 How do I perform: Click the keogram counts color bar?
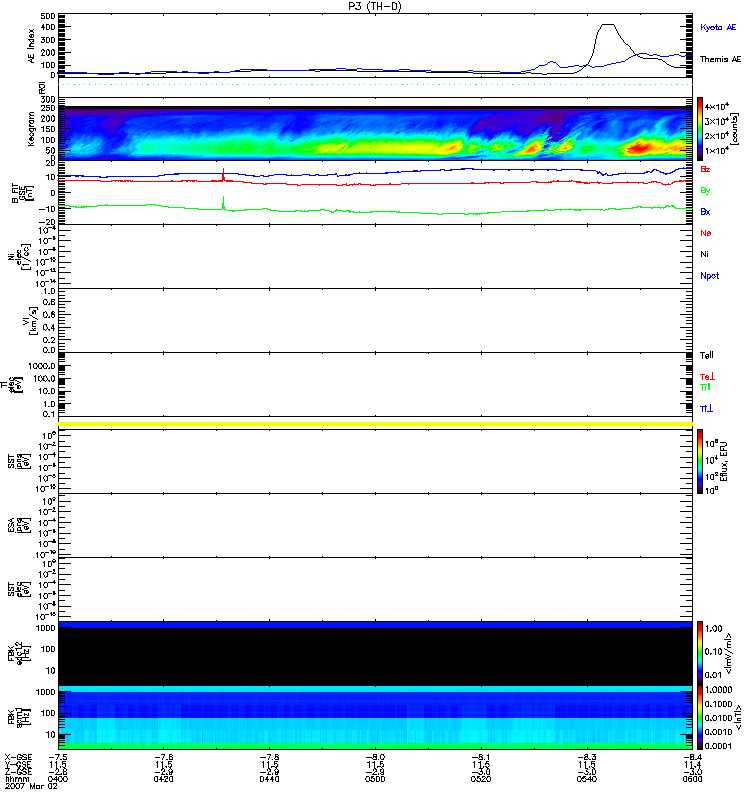(x=701, y=128)
